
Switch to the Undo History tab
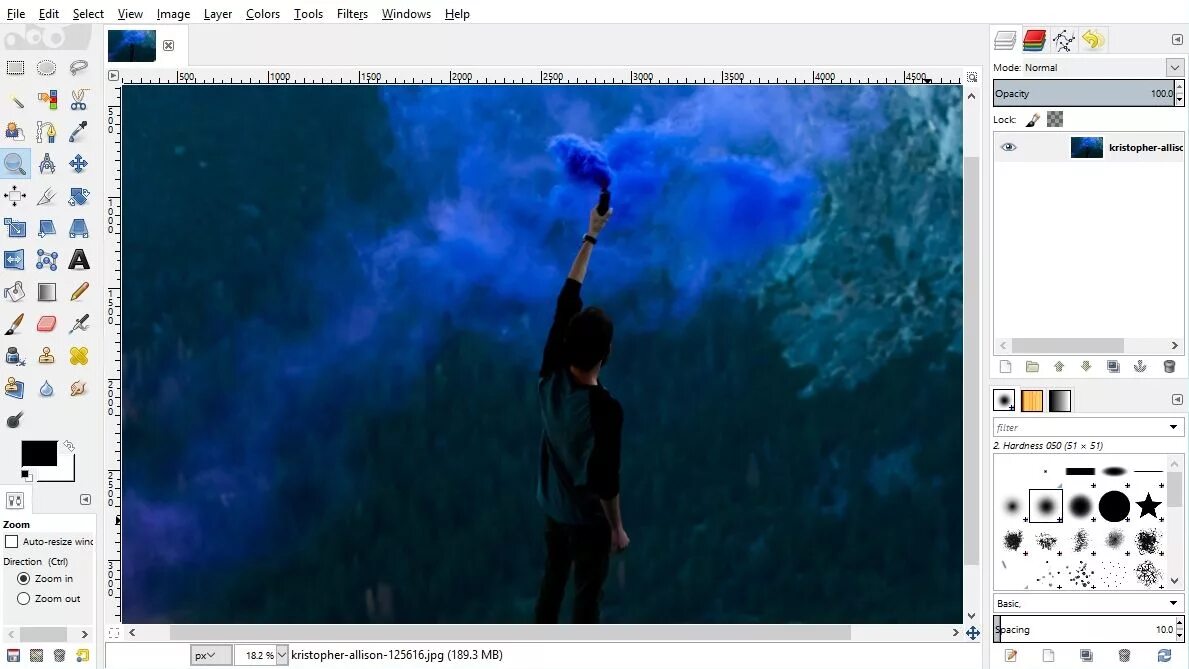click(x=1093, y=39)
